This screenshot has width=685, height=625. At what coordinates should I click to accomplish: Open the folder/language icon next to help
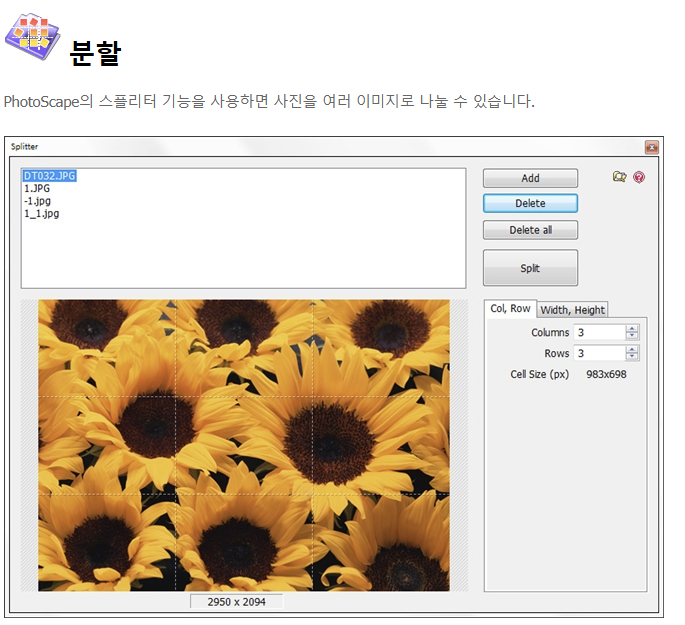click(x=619, y=177)
